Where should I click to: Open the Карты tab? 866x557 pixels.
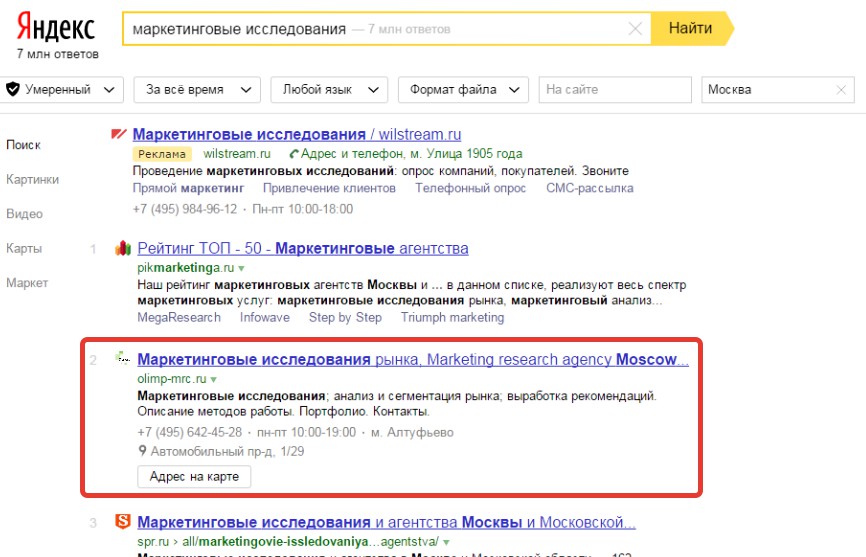(x=24, y=248)
